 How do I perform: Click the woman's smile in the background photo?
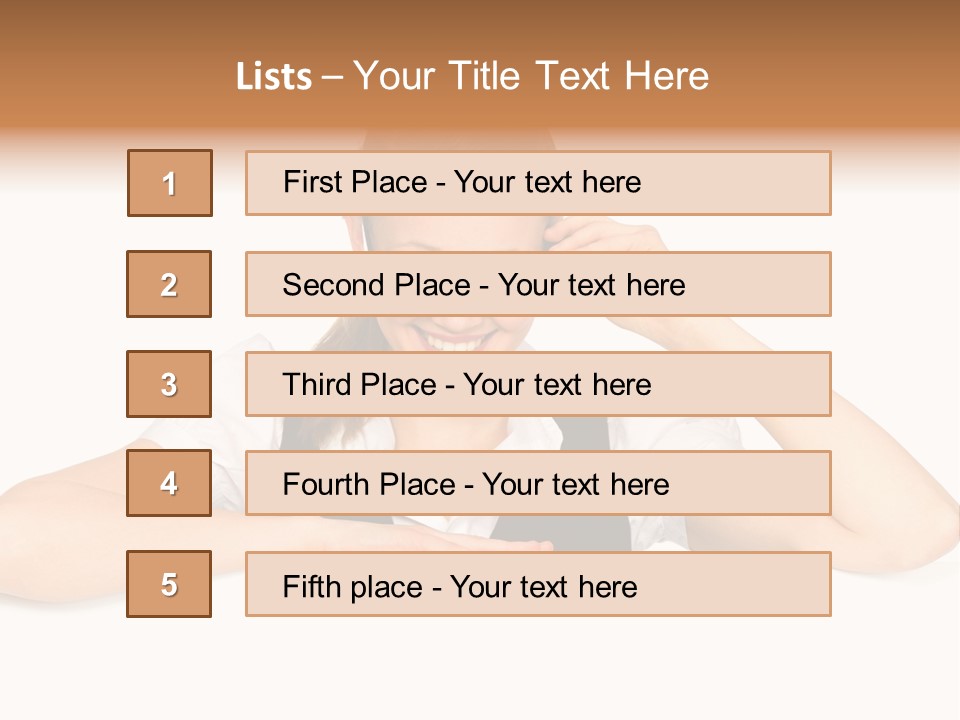pos(455,342)
